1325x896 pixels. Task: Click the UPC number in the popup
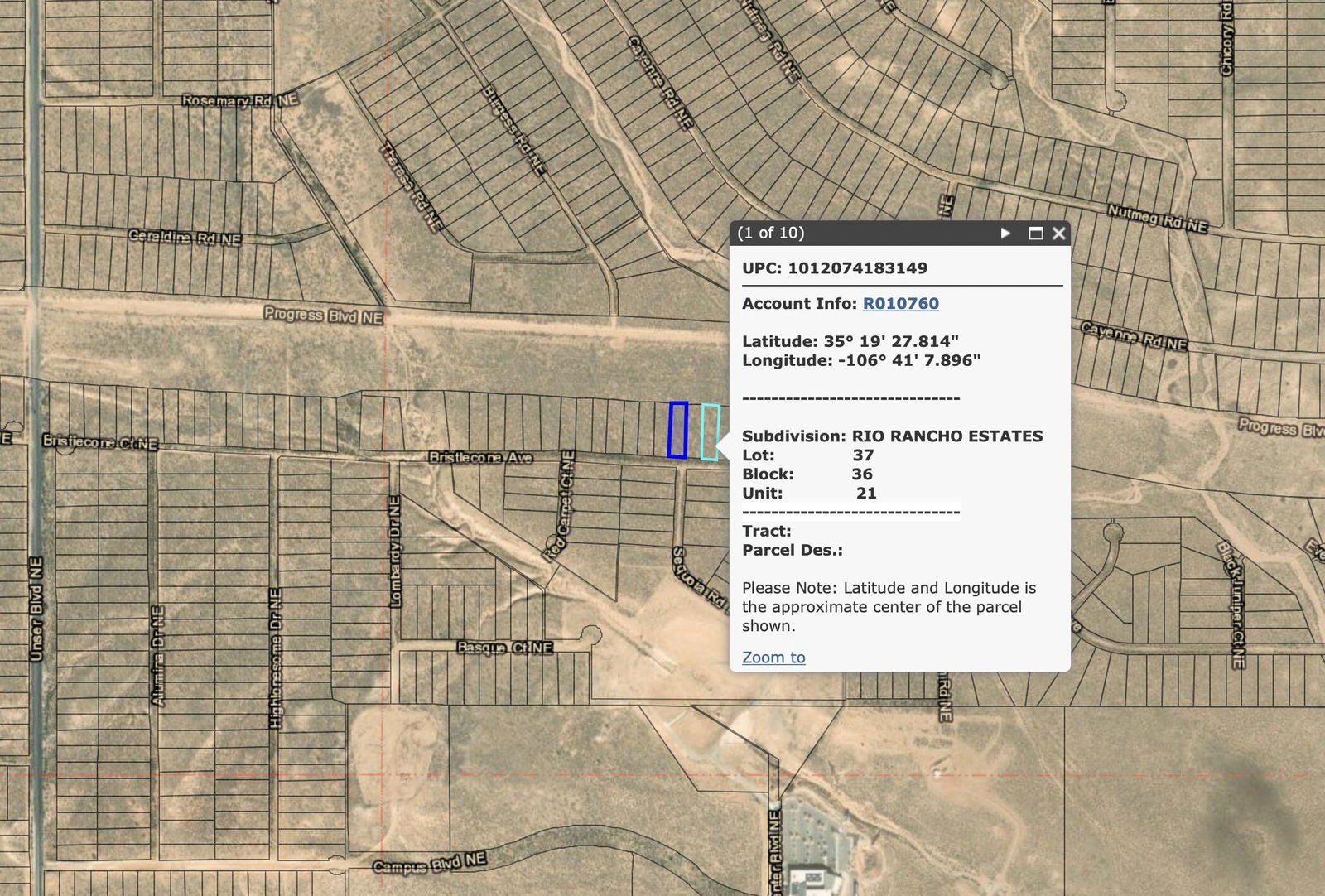(x=857, y=268)
